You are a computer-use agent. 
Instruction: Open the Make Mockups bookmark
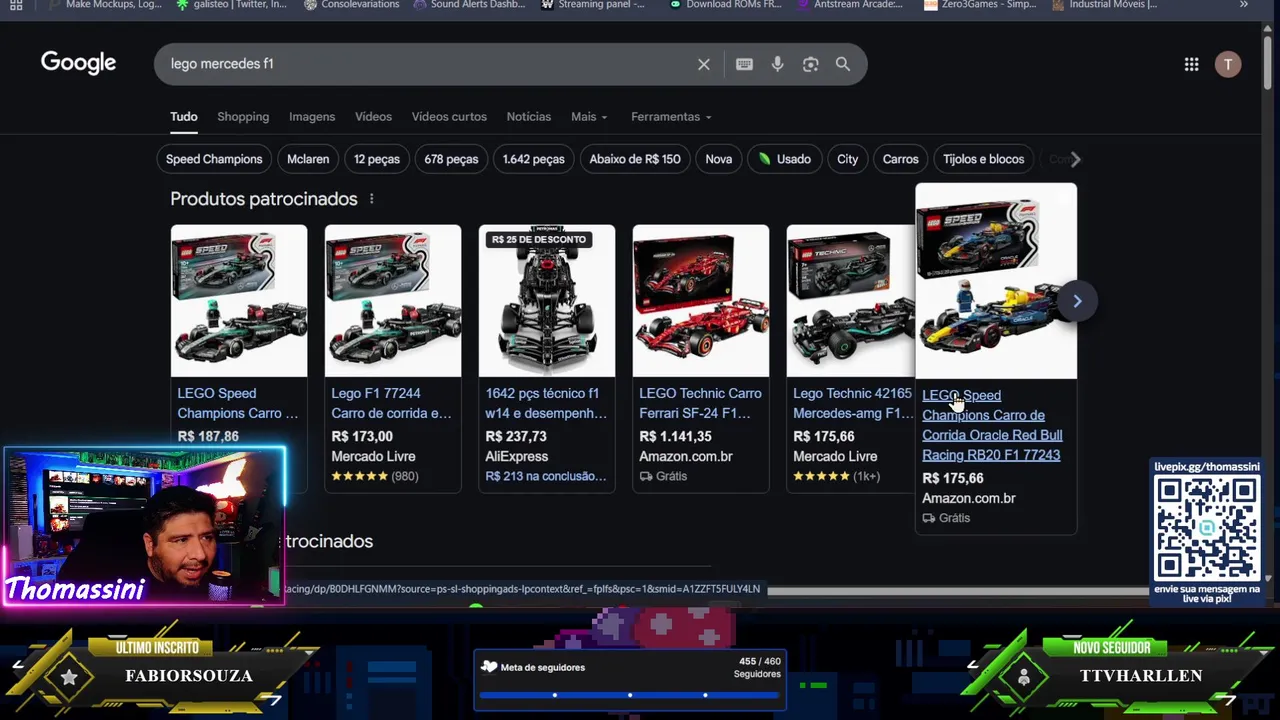(x=104, y=5)
